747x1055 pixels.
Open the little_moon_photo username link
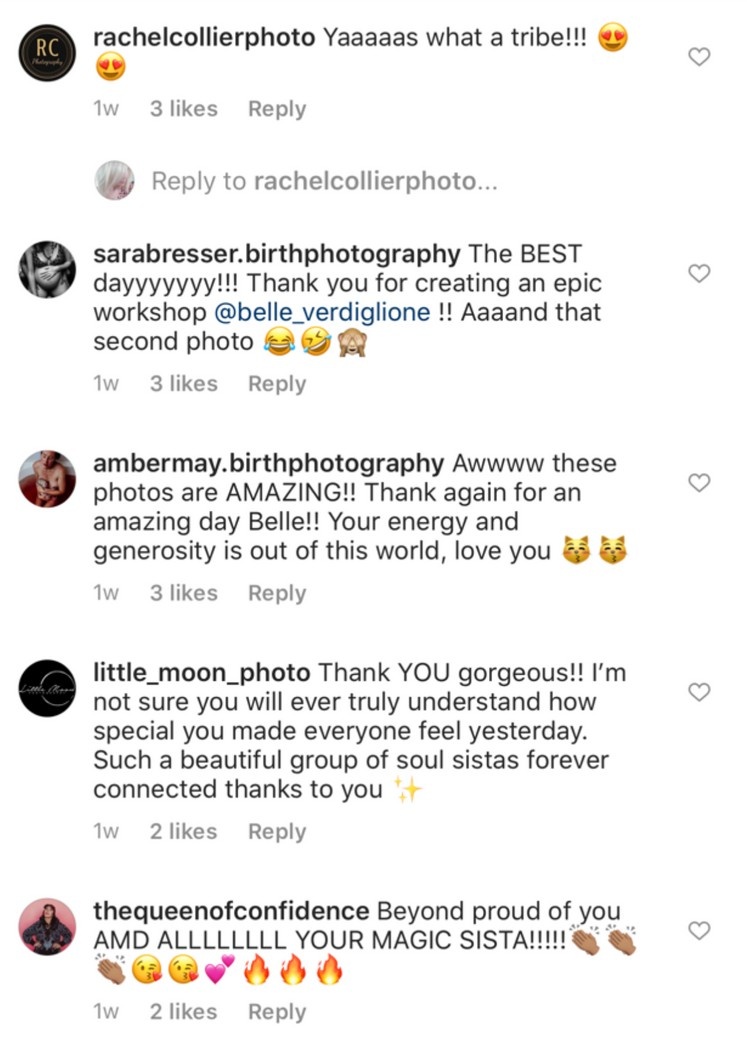coord(202,673)
